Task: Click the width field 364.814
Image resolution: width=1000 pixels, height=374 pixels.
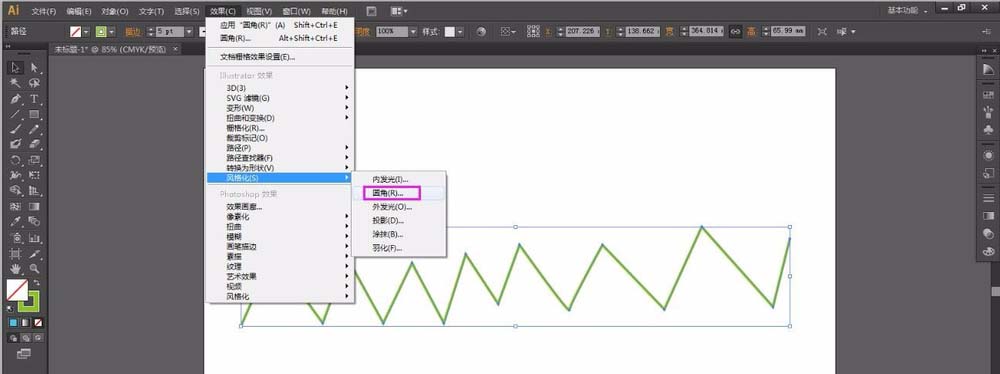Action: (x=705, y=31)
